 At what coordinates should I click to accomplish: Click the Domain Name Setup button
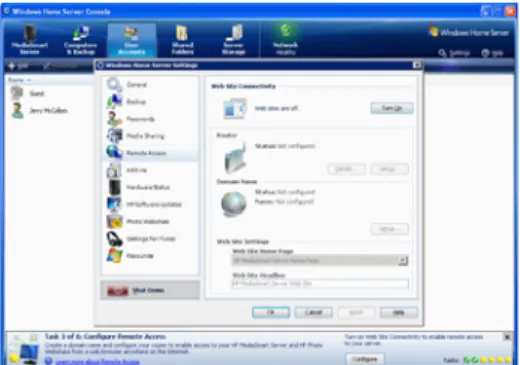[x=389, y=229]
